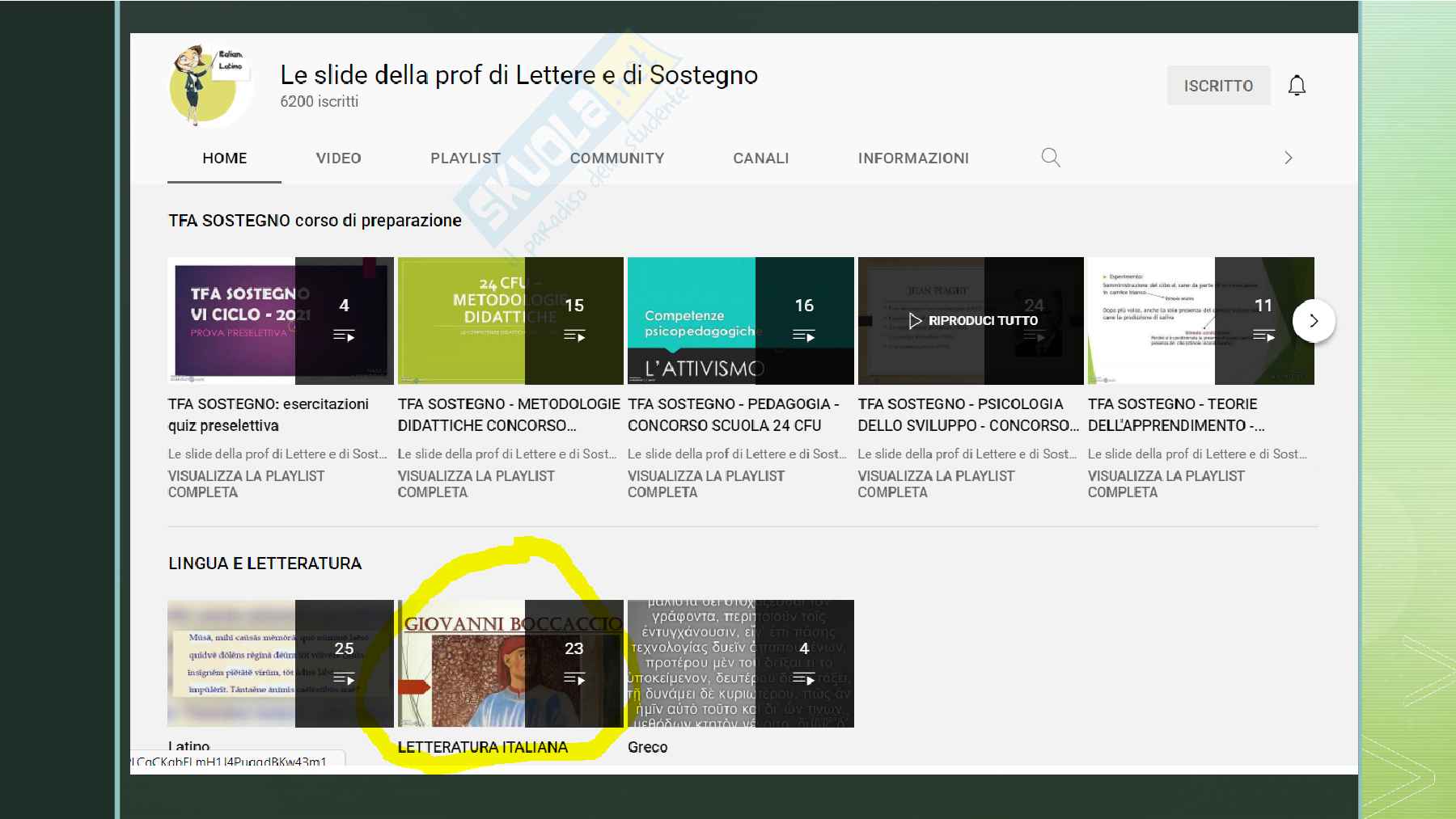
Task: Open the Informazioni tab
Action: pyautogui.click(x=912, y=158)
